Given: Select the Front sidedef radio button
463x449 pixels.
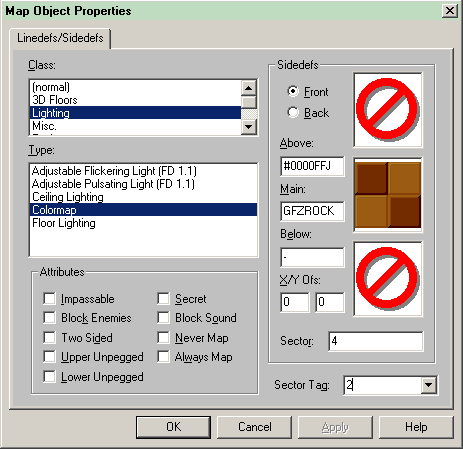Looking at the screenshot, I should coord(293,91).
